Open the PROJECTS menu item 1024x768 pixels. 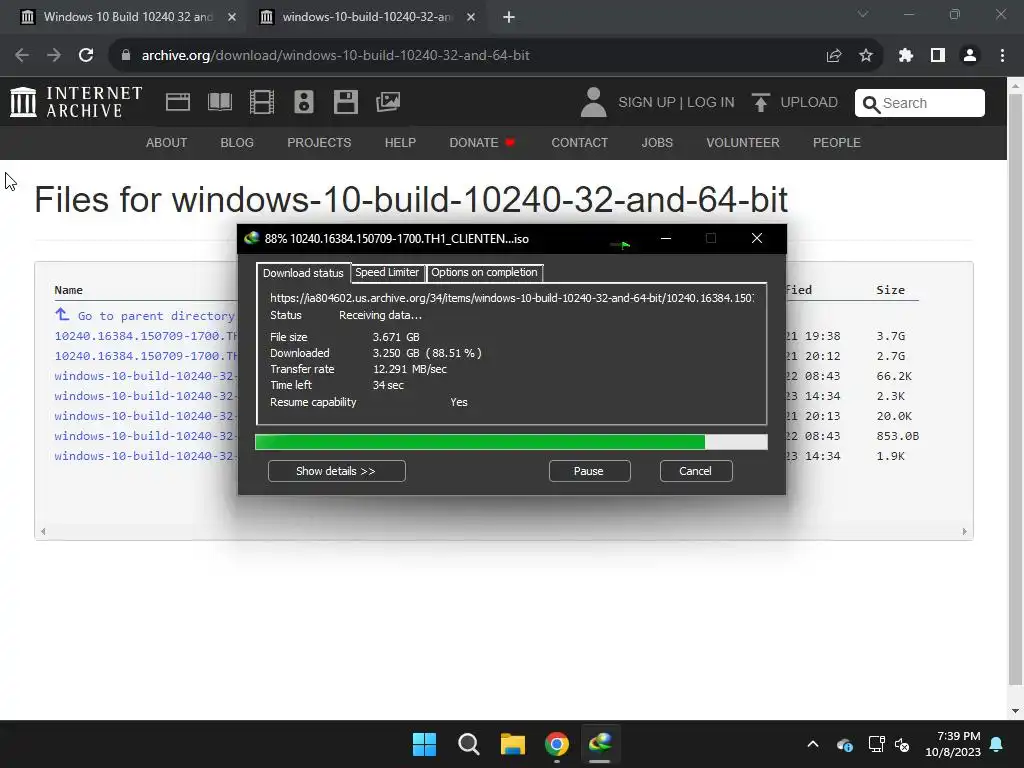(x=319, y=142)
